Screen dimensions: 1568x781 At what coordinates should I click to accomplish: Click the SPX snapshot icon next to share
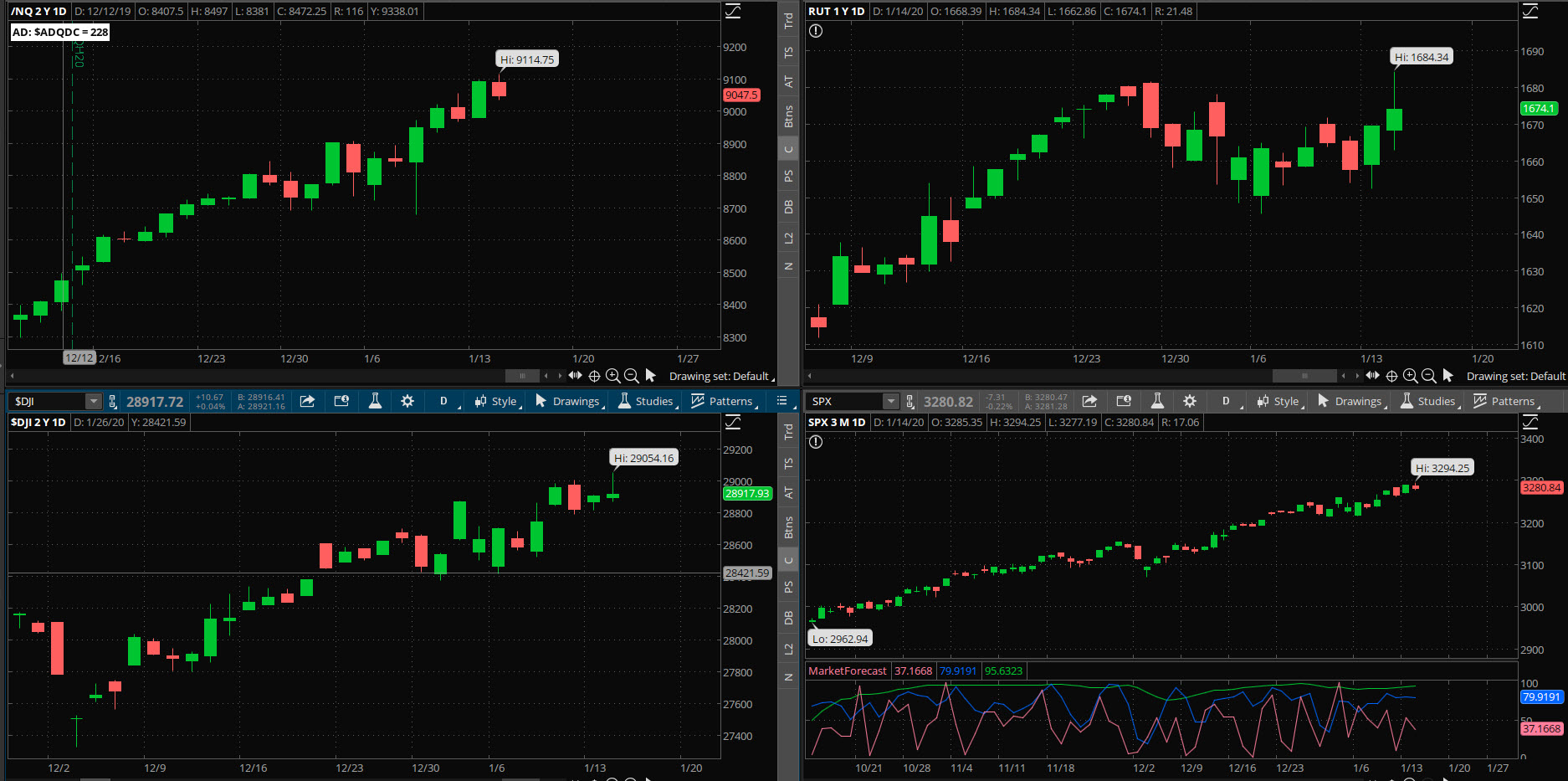click(1124, 401)
